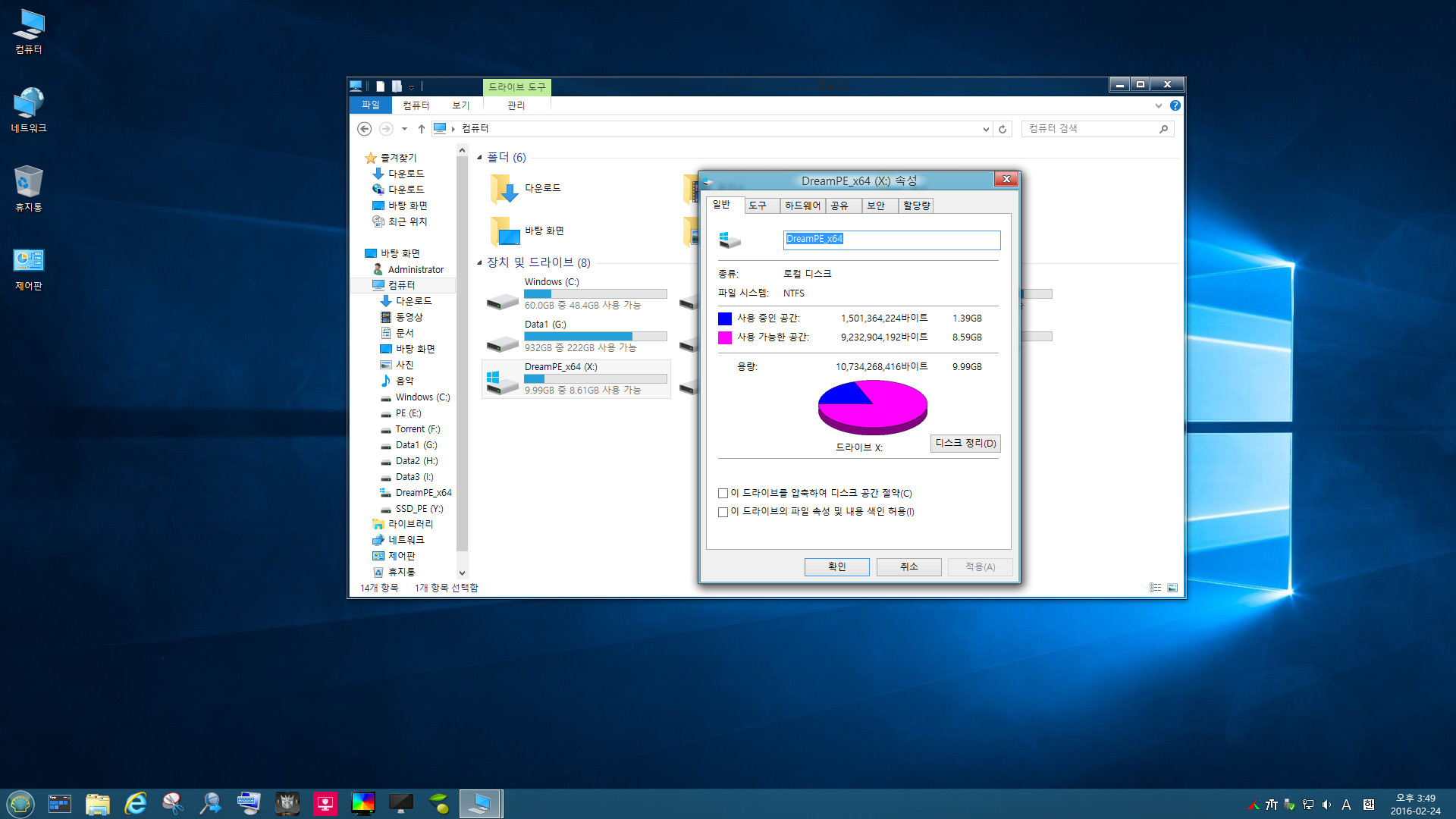
Task: Open the 관리 ribbon tab
Action: (516, 105)
